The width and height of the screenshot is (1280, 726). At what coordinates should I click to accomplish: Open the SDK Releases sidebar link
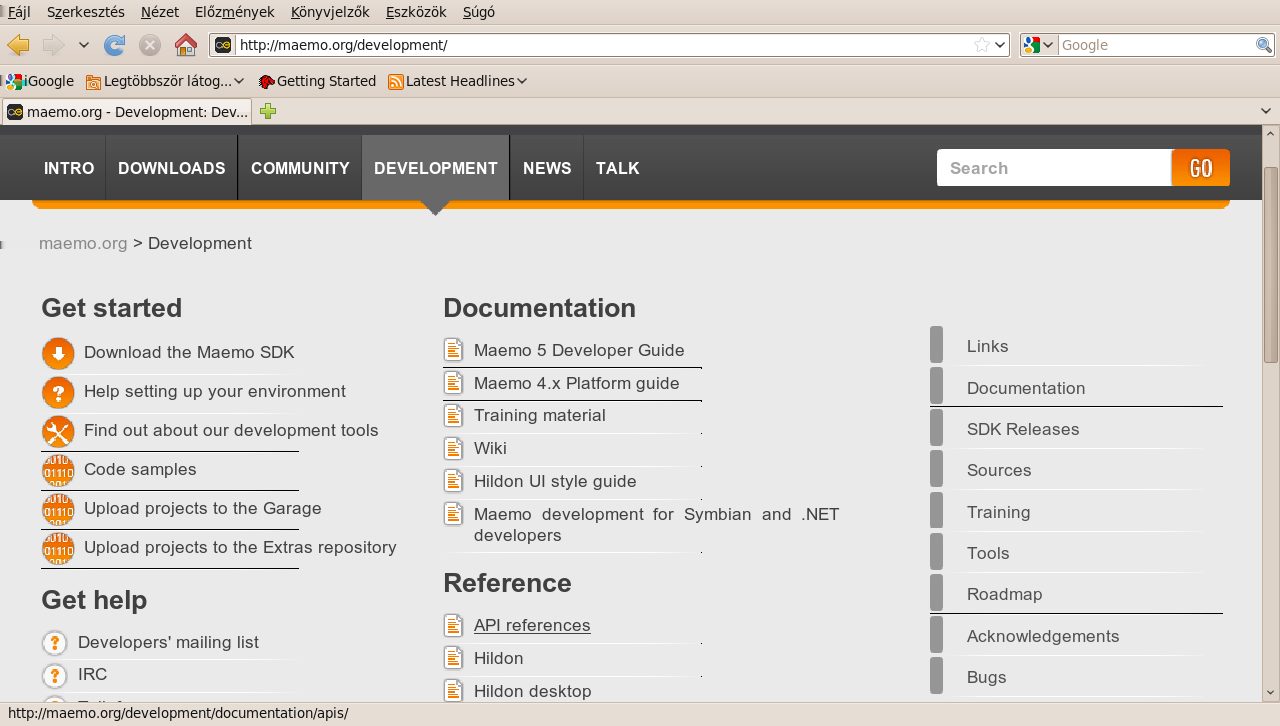(1023, 429)
